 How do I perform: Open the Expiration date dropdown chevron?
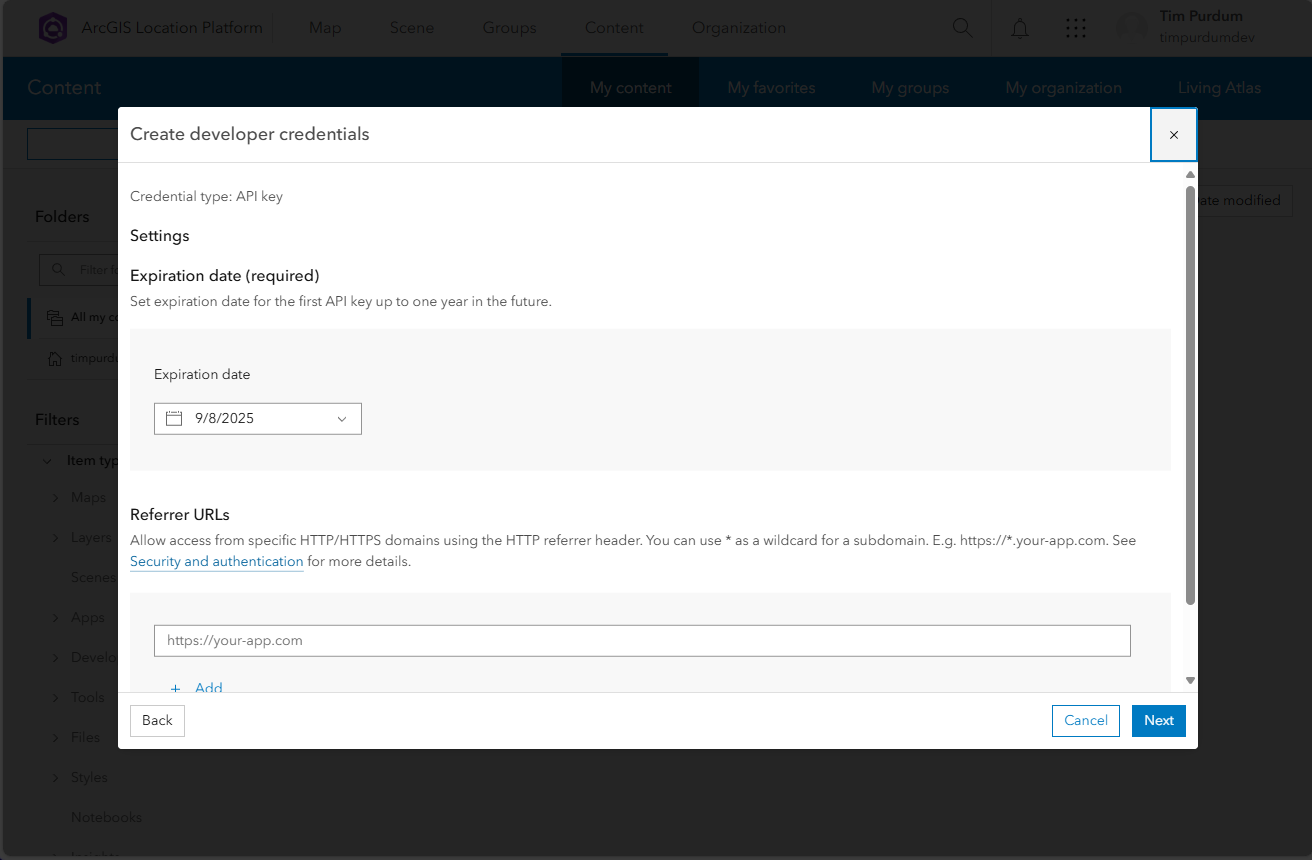(342, 419)
